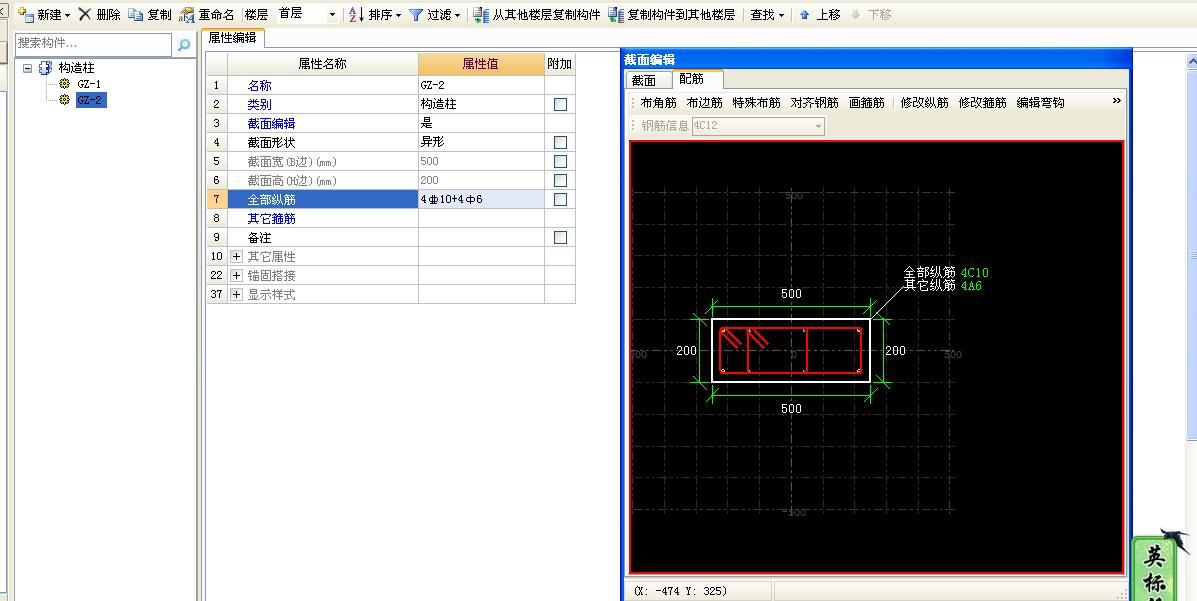Click the 新建 (New) toolbar icon

(x=25, y=15)
